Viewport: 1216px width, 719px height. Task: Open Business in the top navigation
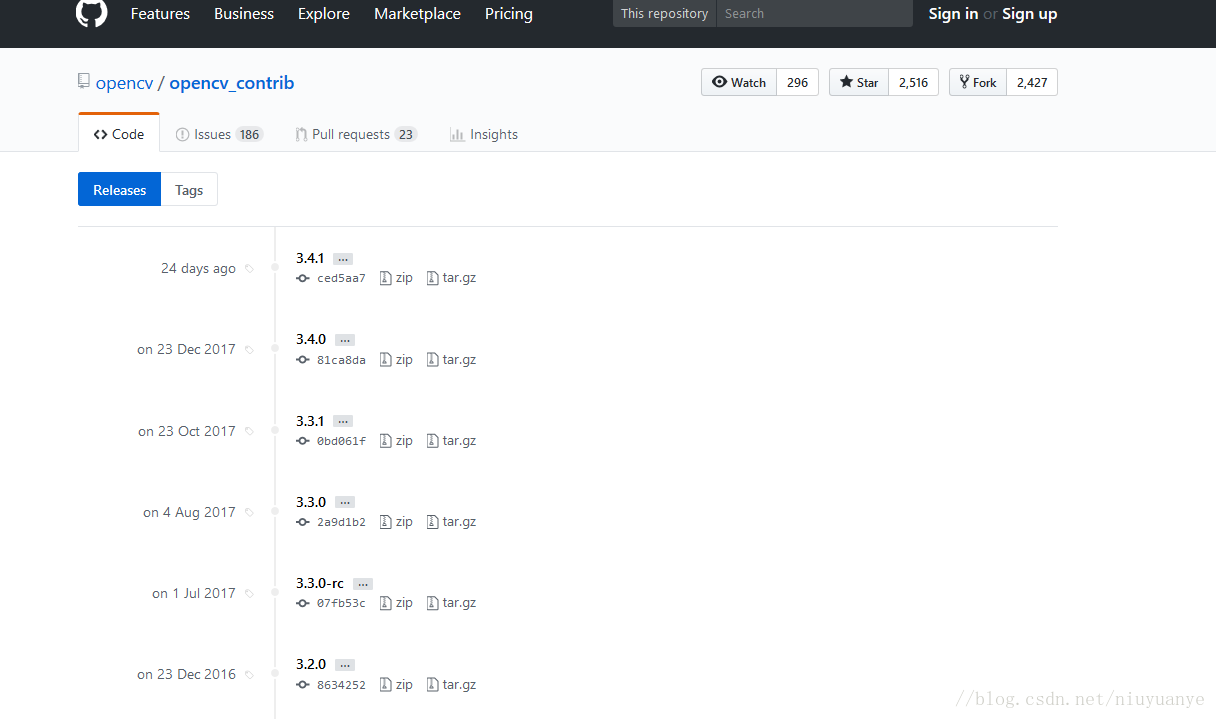point(244,14)
